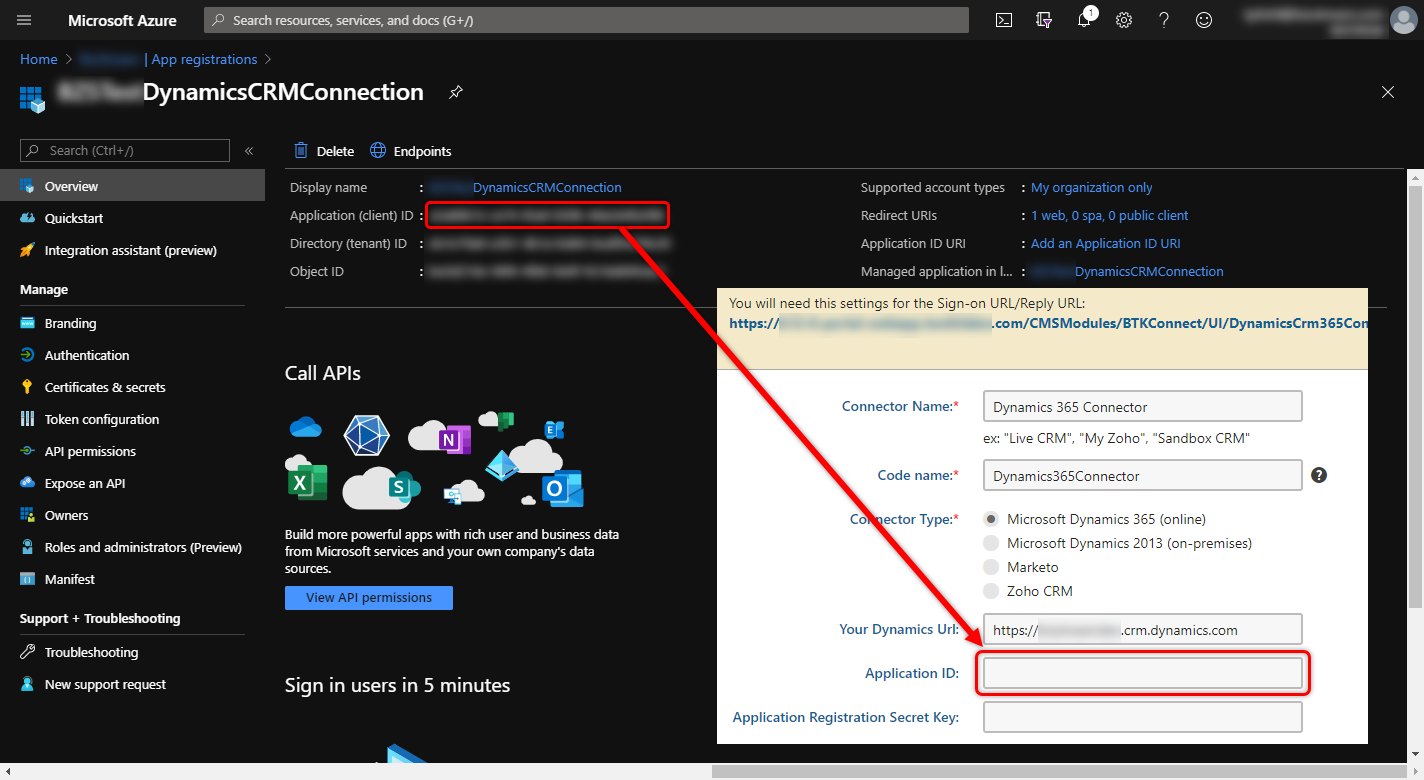The image size is (1424, 780).
Task: Open the help question mark icon
Action: [x=1164, y=20]
